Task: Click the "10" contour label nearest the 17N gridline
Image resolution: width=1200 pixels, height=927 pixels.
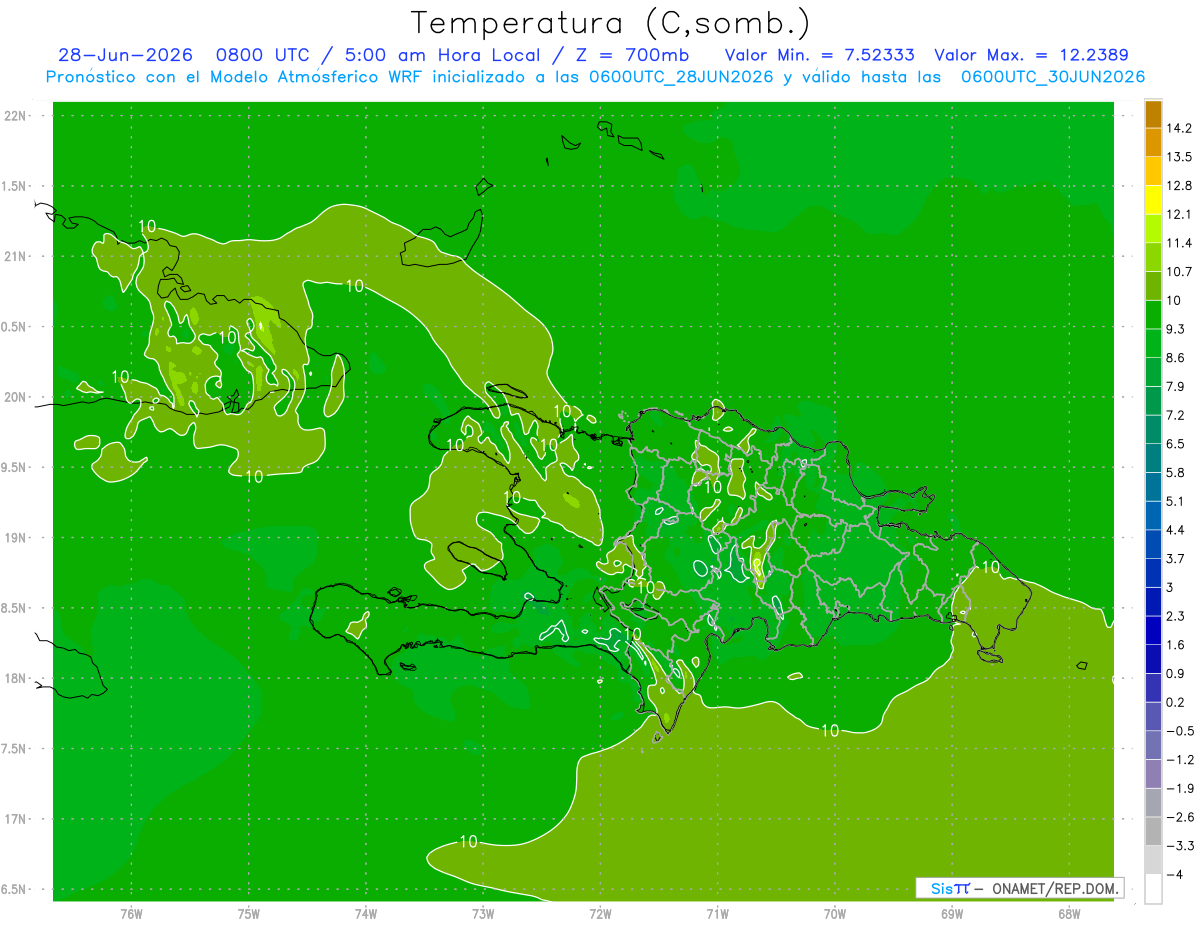Action: (468, 841)
